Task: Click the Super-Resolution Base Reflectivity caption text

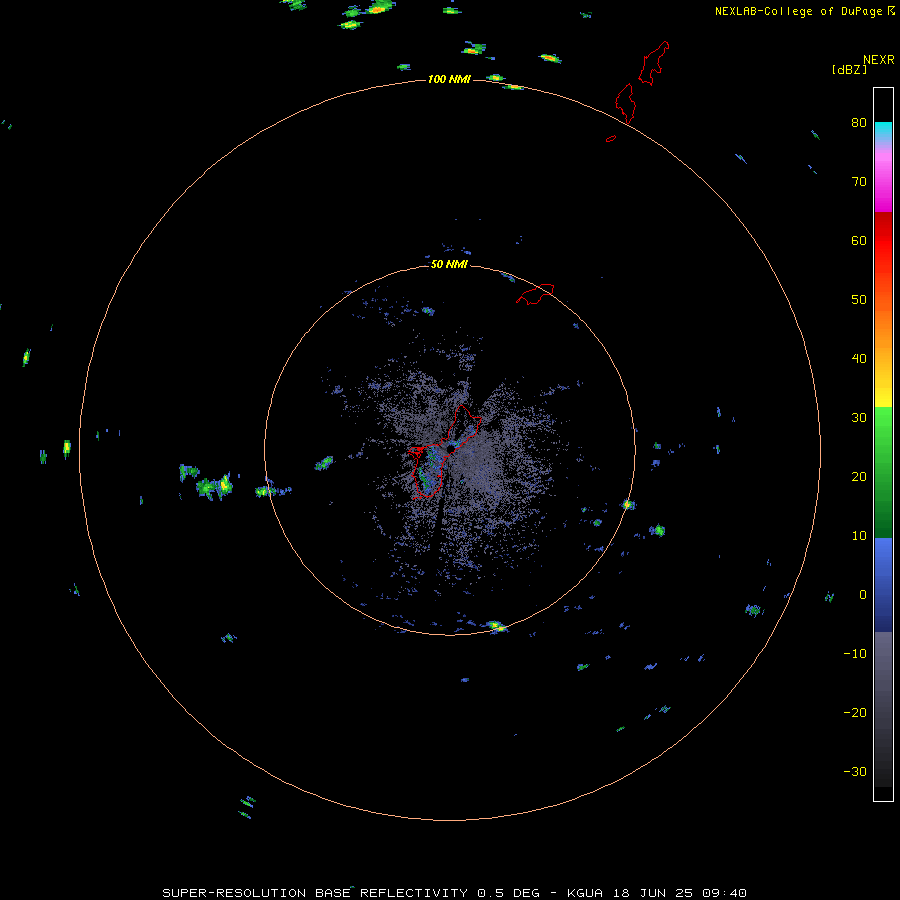Action: (x=454, y=893)
